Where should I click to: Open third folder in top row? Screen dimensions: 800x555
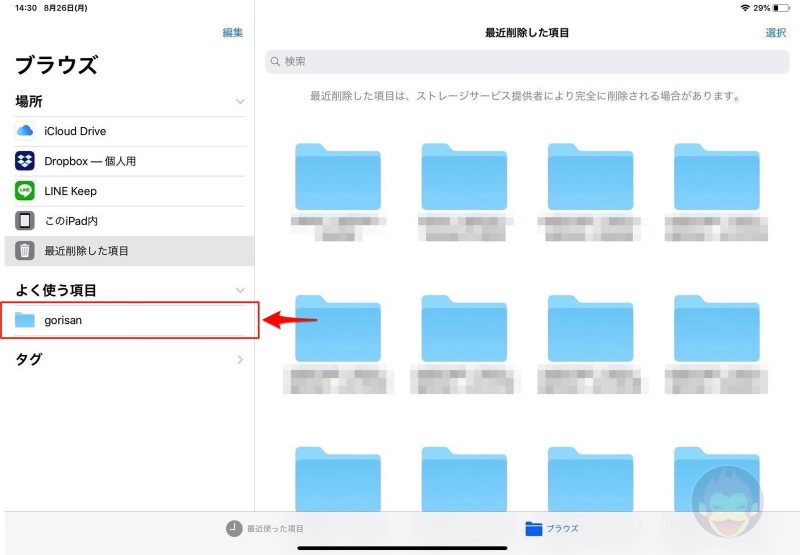[590, 176]
